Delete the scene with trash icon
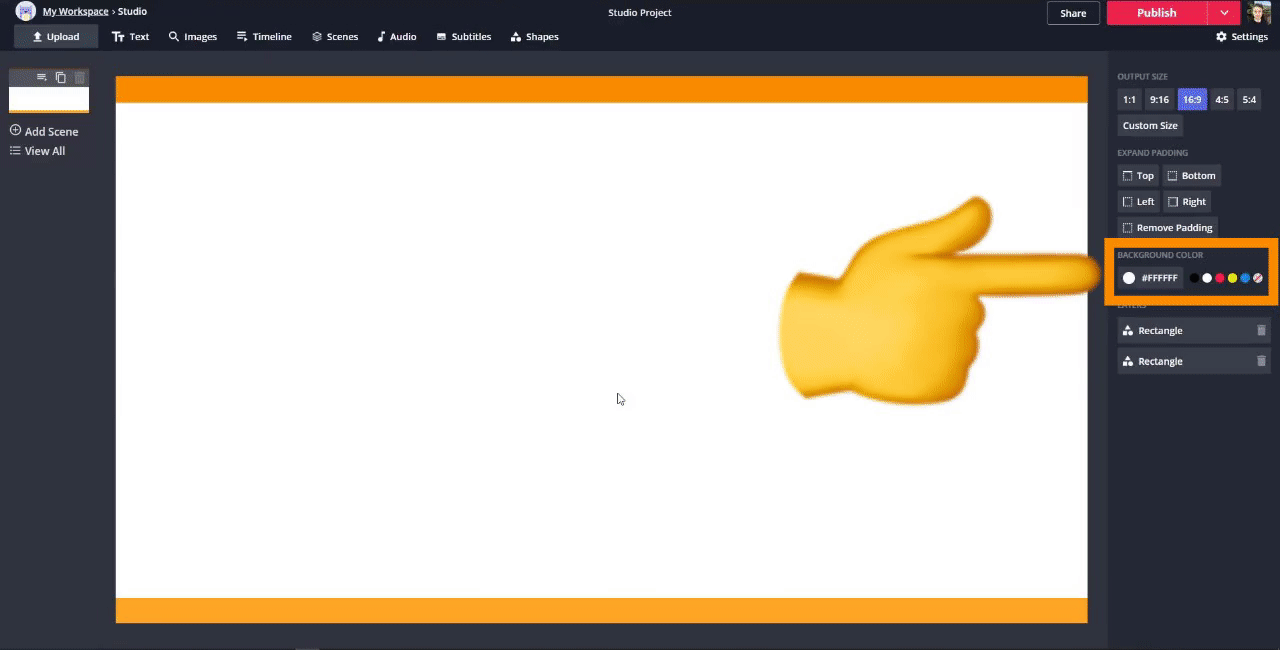Viewport: 1280px width, 650px height. 80,77
